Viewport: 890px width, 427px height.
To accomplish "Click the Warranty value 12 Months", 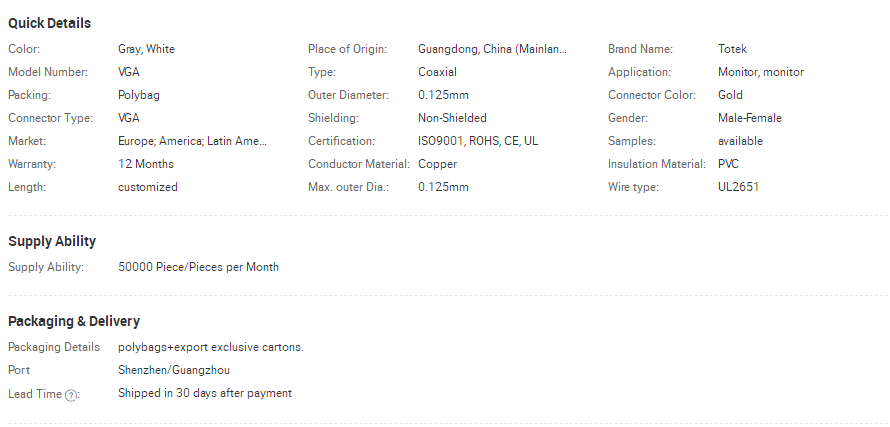I will 146,164.
